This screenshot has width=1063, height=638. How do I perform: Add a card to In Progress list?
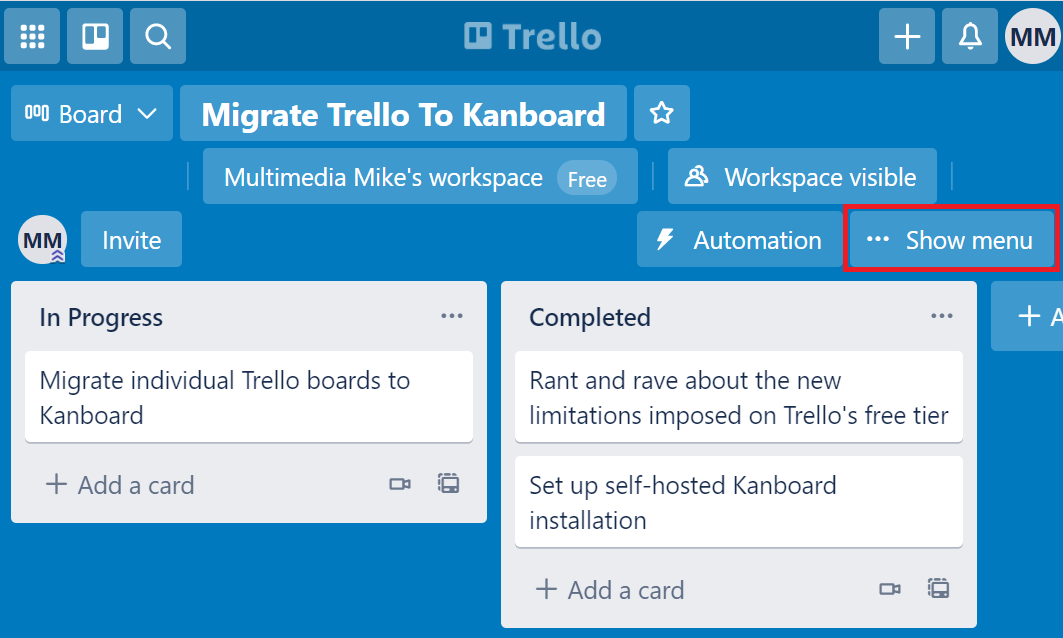[x=120, y=485]
